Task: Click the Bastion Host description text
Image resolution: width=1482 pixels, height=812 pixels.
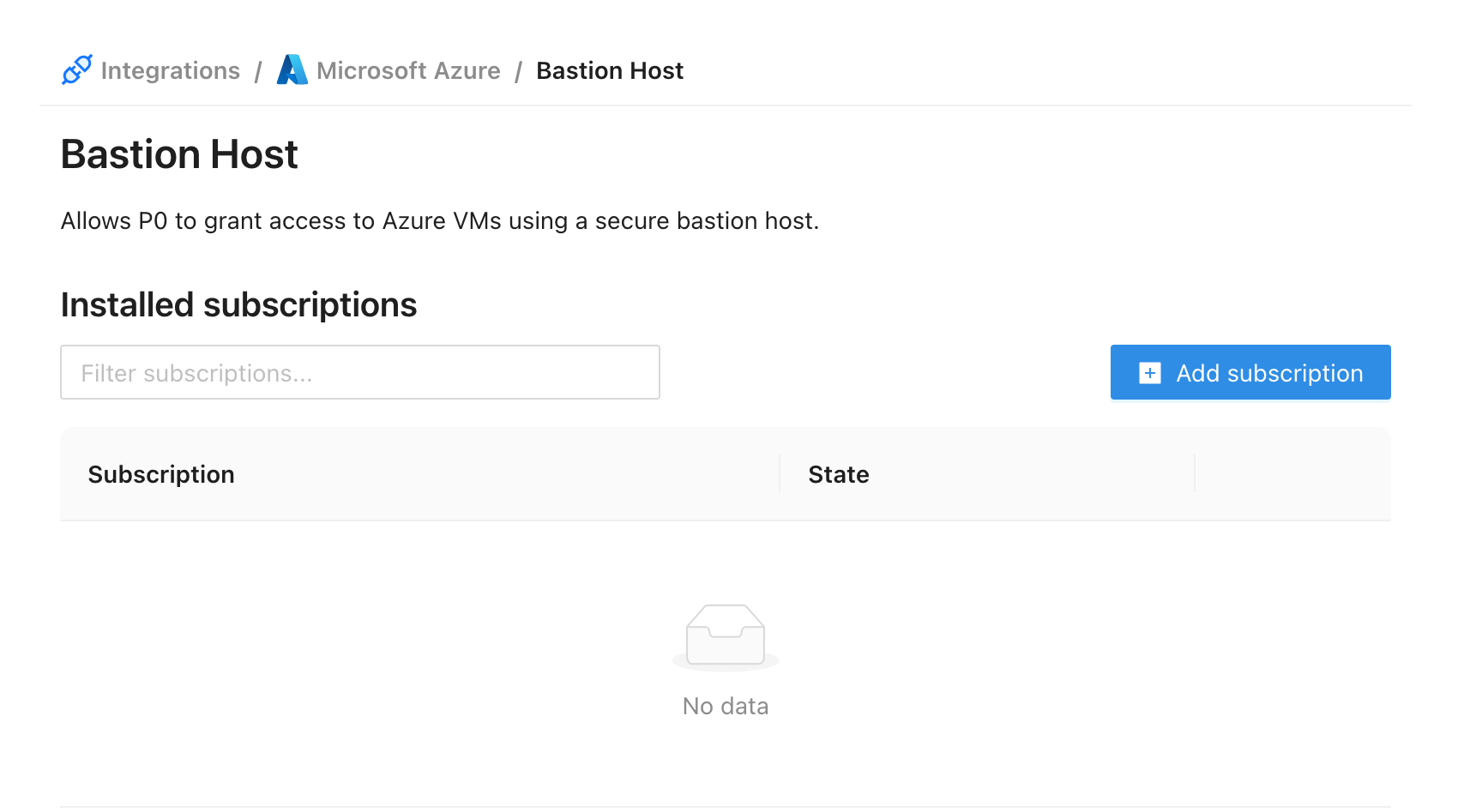Action: pyautogui.click(x=439, y=221)
